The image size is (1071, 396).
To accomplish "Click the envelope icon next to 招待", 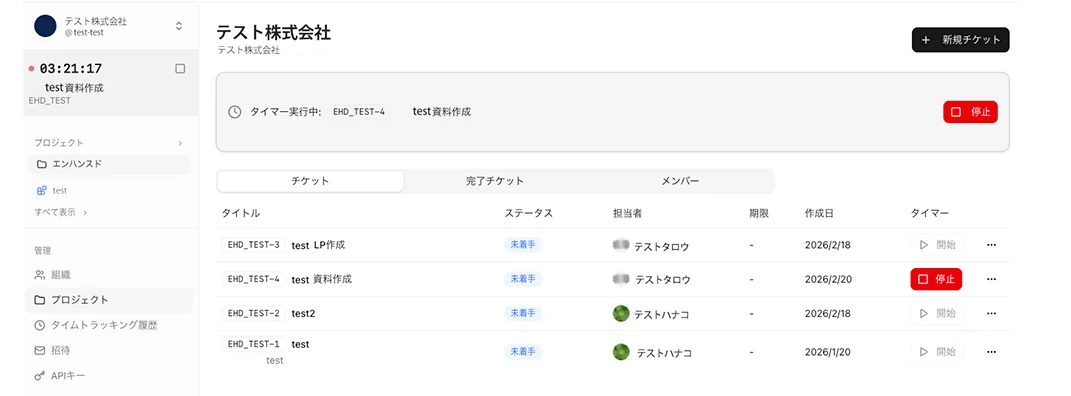I will 40,350.
